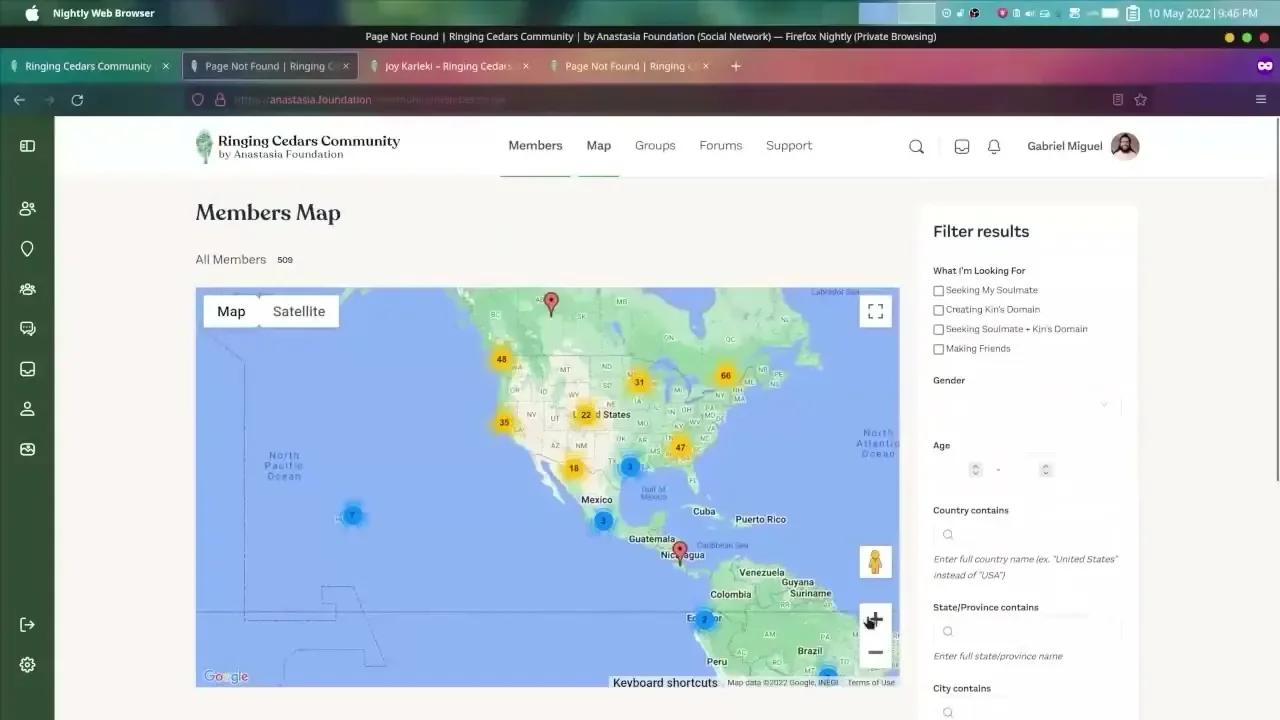1280x720 pixels.
Task: Open the Forums nav item
Action: click(x=721, y=146)
